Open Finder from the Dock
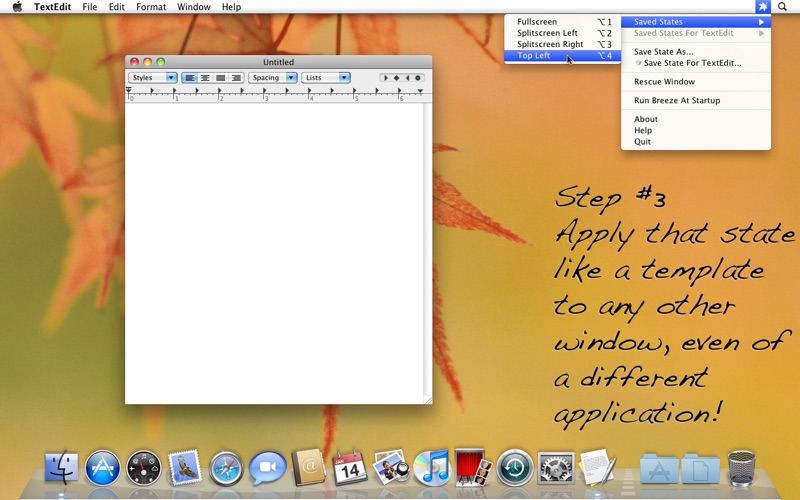This screenshot has height=500, width=800. (x=62, y=467)
